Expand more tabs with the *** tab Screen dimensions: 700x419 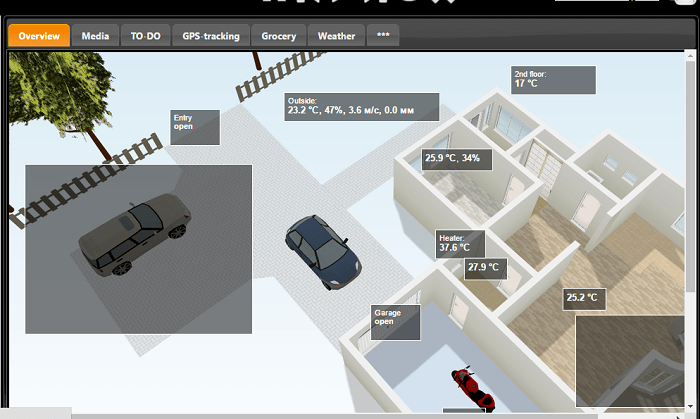pos(383,36)
